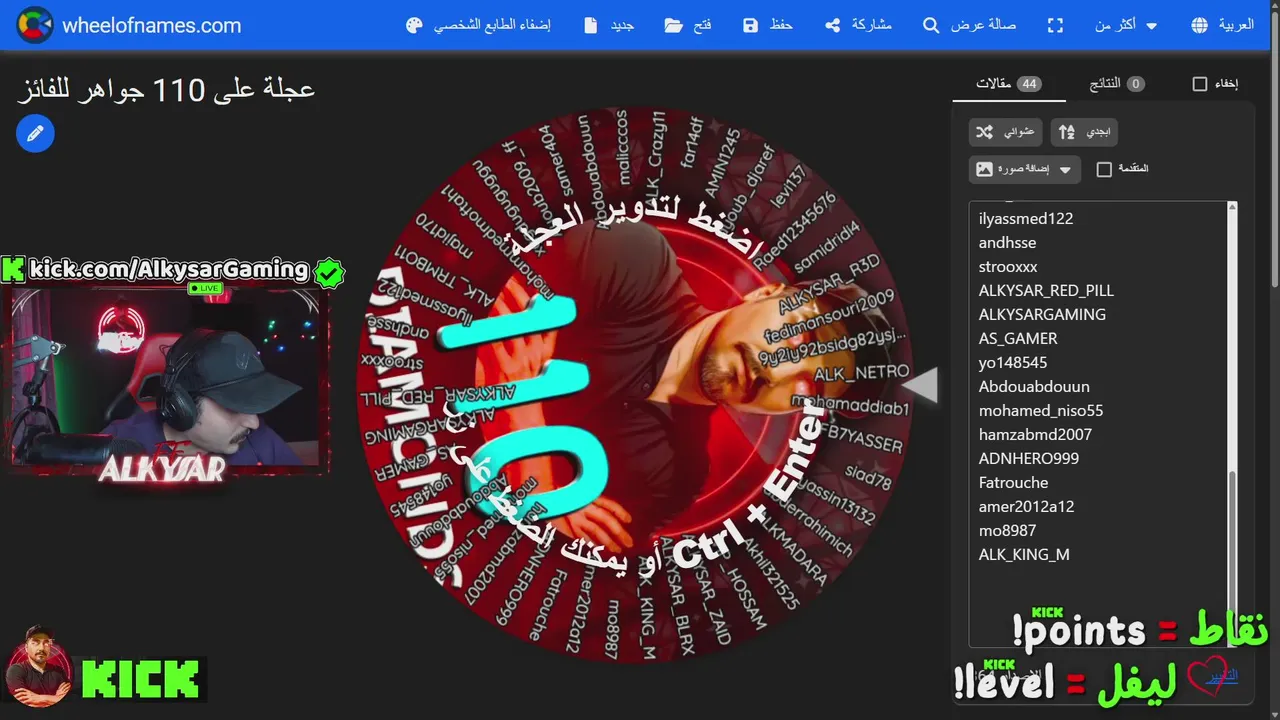Image resolution: width=1280 pixels, height=720 pixels.
Task: Click the wheel pointer arrow
Action: [920, 385]
